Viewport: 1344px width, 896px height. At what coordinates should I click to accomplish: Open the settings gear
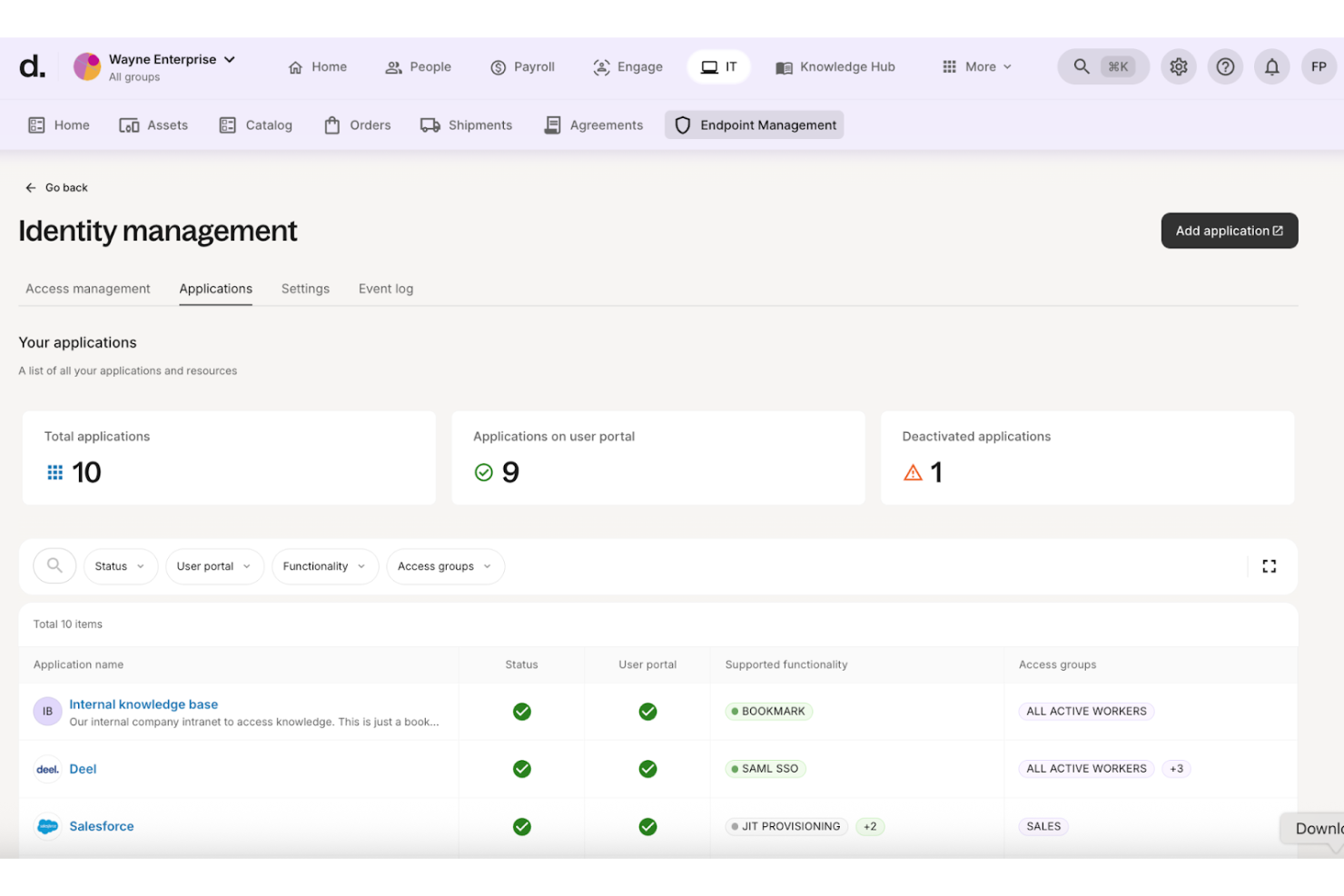click(x=1178, y=66)
